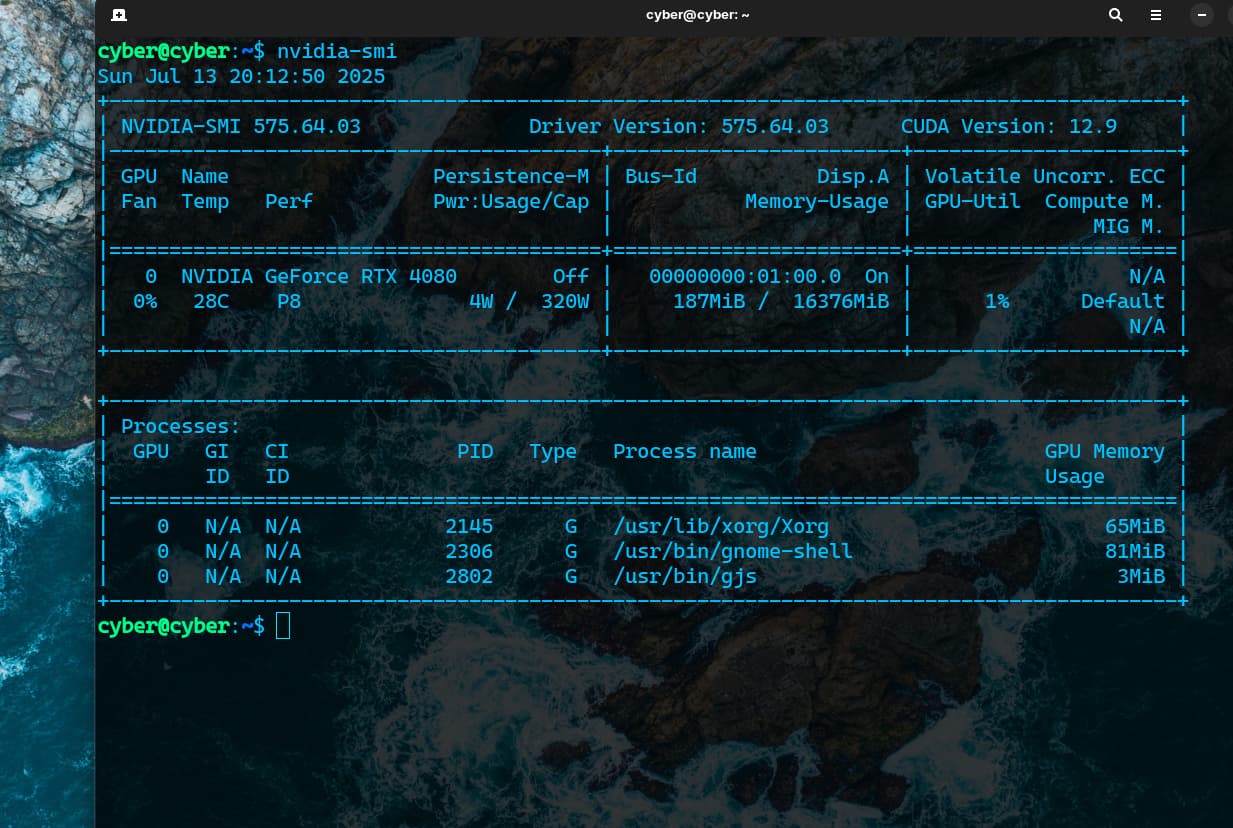Click PID 2145 in the process list
The image size is (1233, 828).
(469, 527)
